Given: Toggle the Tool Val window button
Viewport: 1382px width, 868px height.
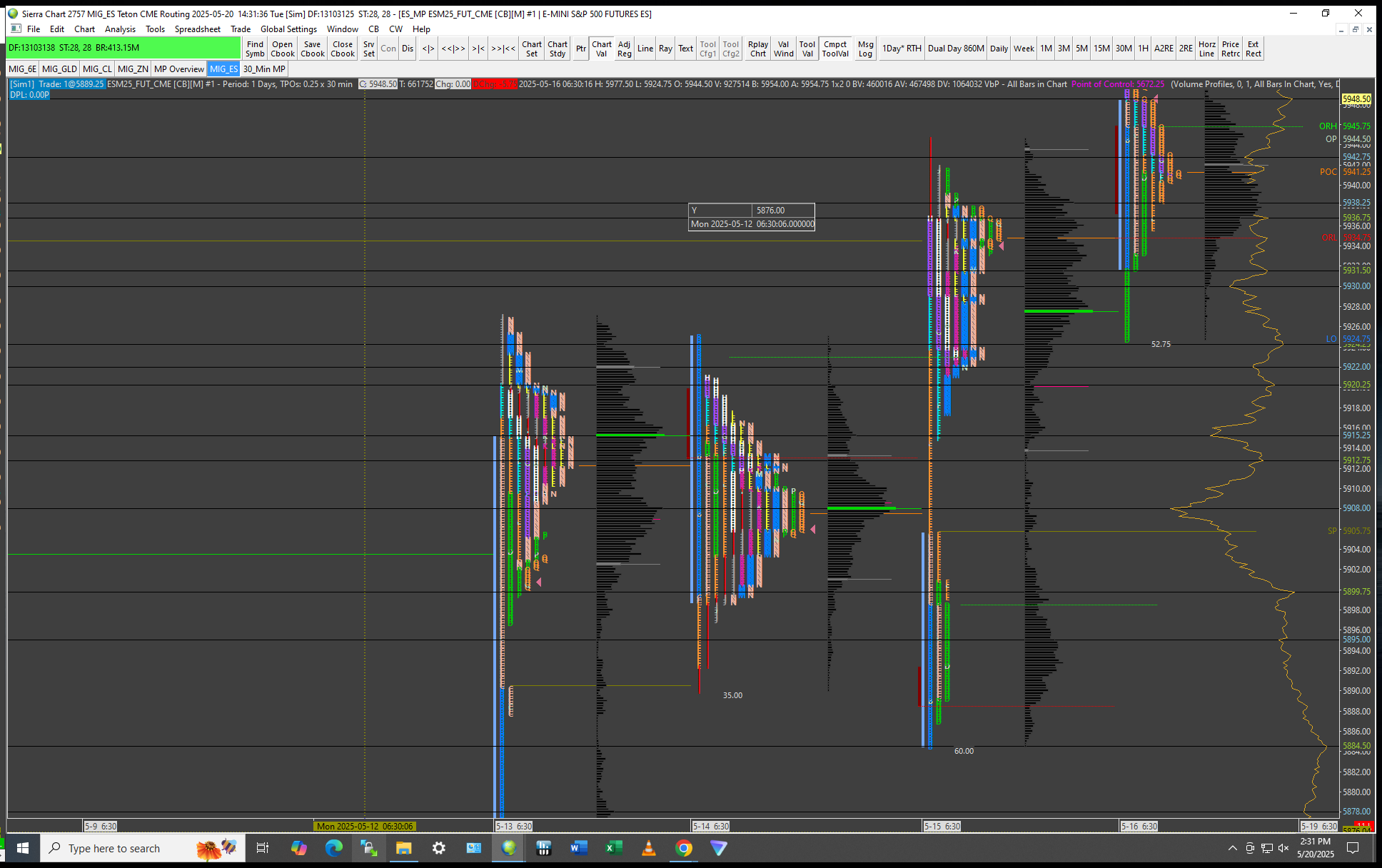Looking at the screenshot, I should pyautogui.click(x=807, y=49).
